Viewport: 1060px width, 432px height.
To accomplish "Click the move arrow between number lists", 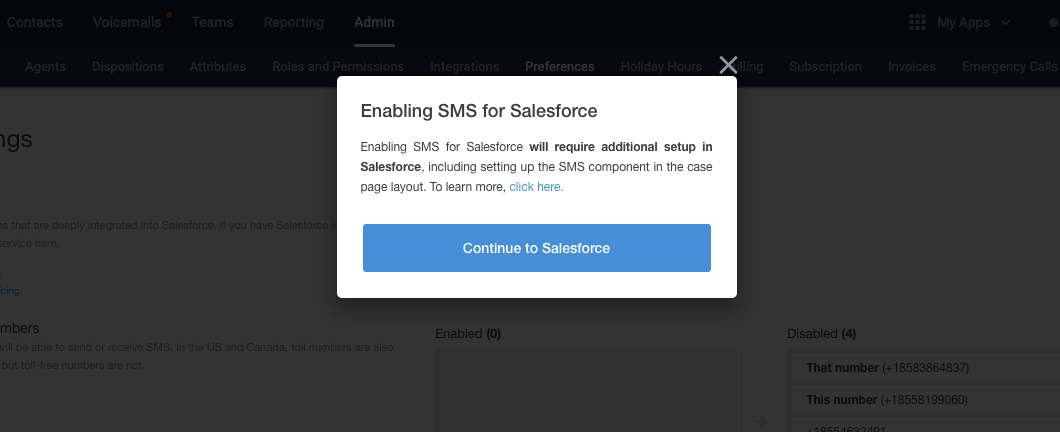I will pyautogui.click(x=761, y=422).
